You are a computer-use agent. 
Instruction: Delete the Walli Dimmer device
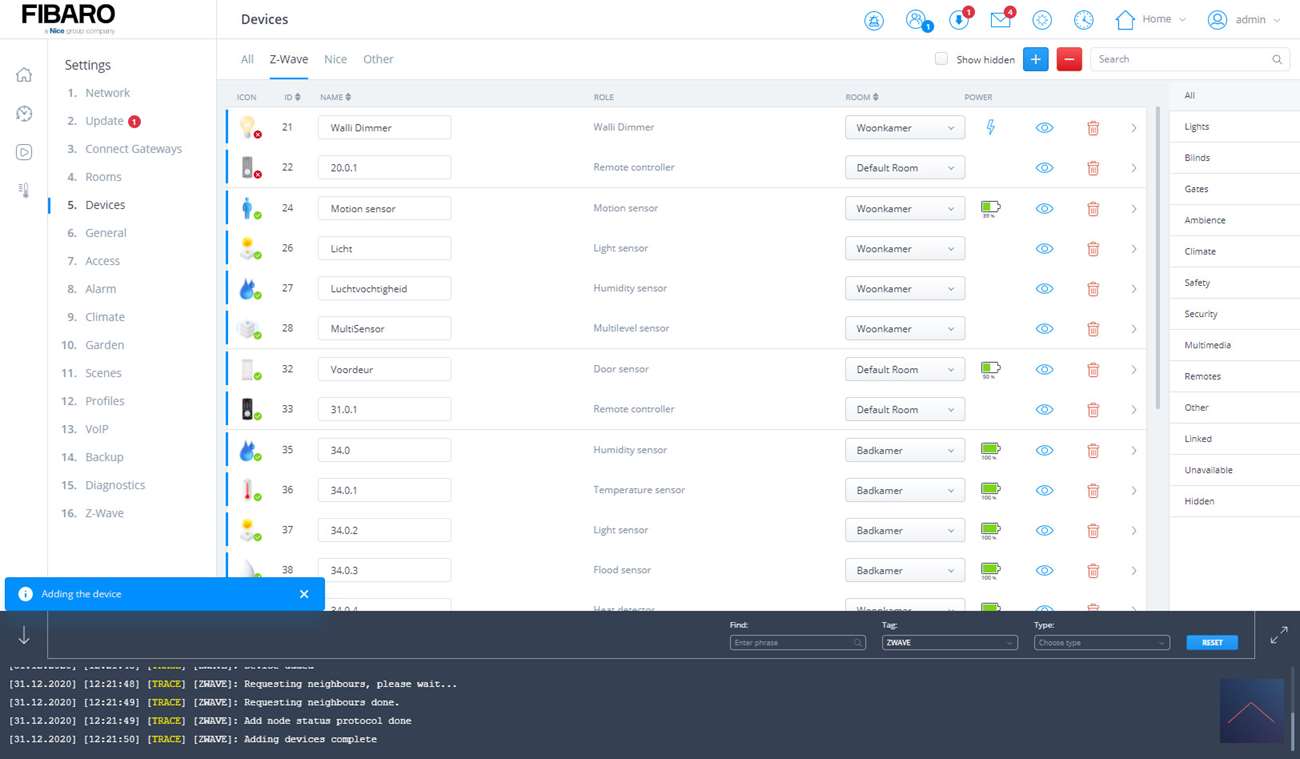point(1093,128)
